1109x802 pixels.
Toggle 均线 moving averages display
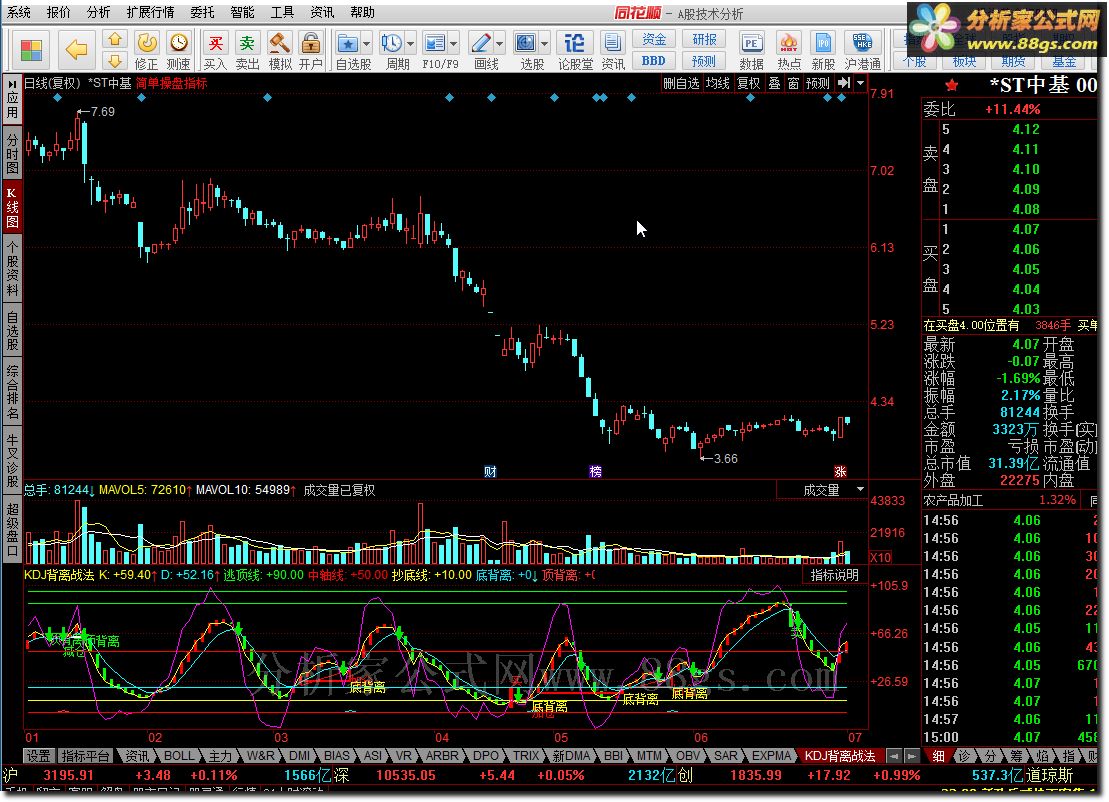point(718,83)
